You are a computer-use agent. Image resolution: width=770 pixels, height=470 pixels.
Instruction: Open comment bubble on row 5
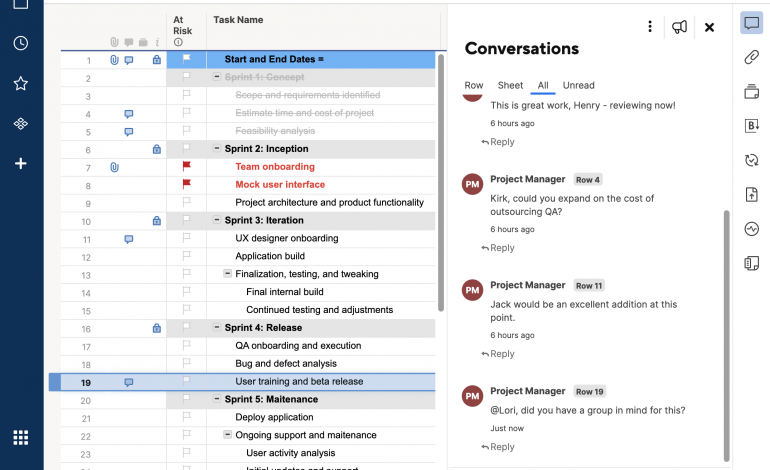tap(129, 132)
